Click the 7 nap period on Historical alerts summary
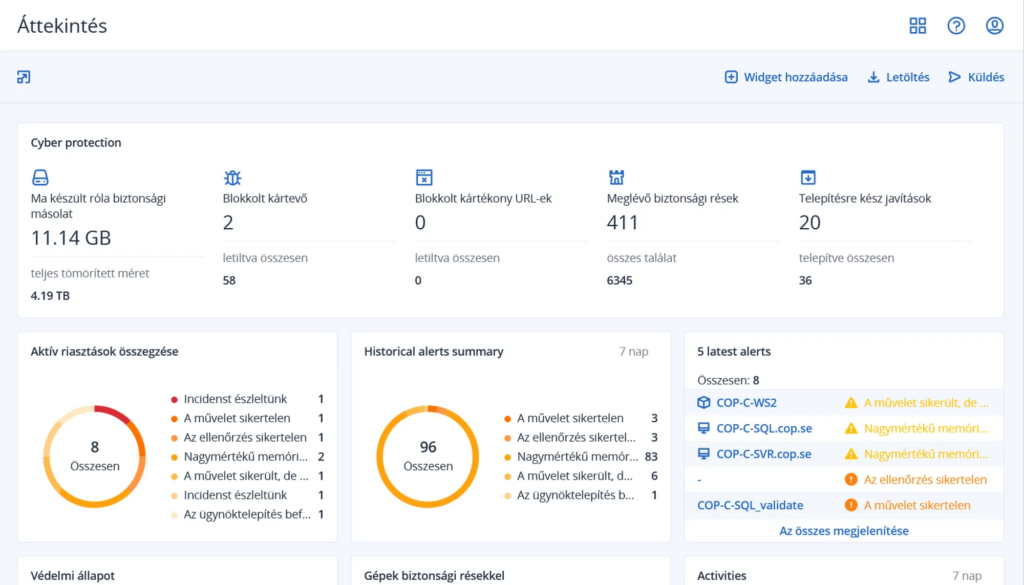Screen dimensions: 1024x585 pos(633,351)
